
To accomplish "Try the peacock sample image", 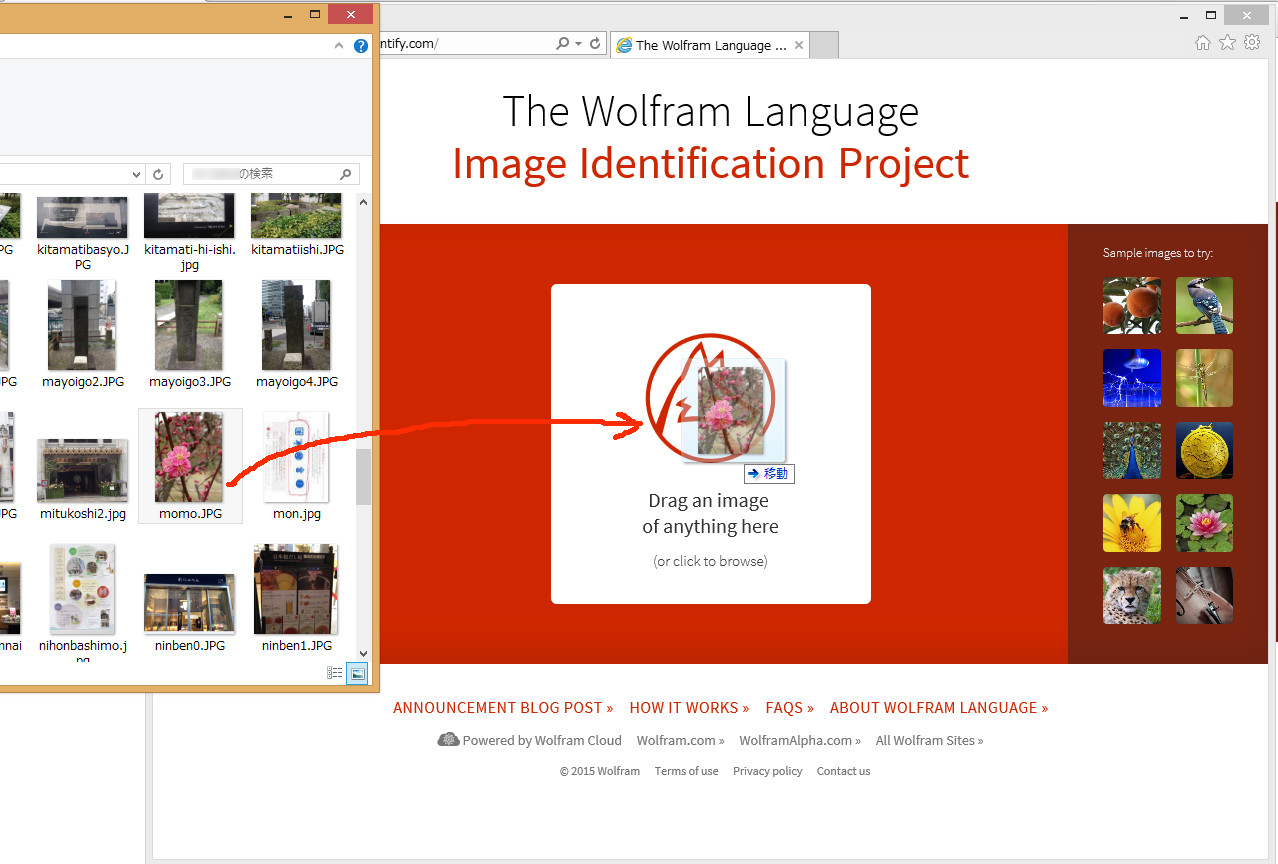I will pyautogui.click(x=1132, y=450).
